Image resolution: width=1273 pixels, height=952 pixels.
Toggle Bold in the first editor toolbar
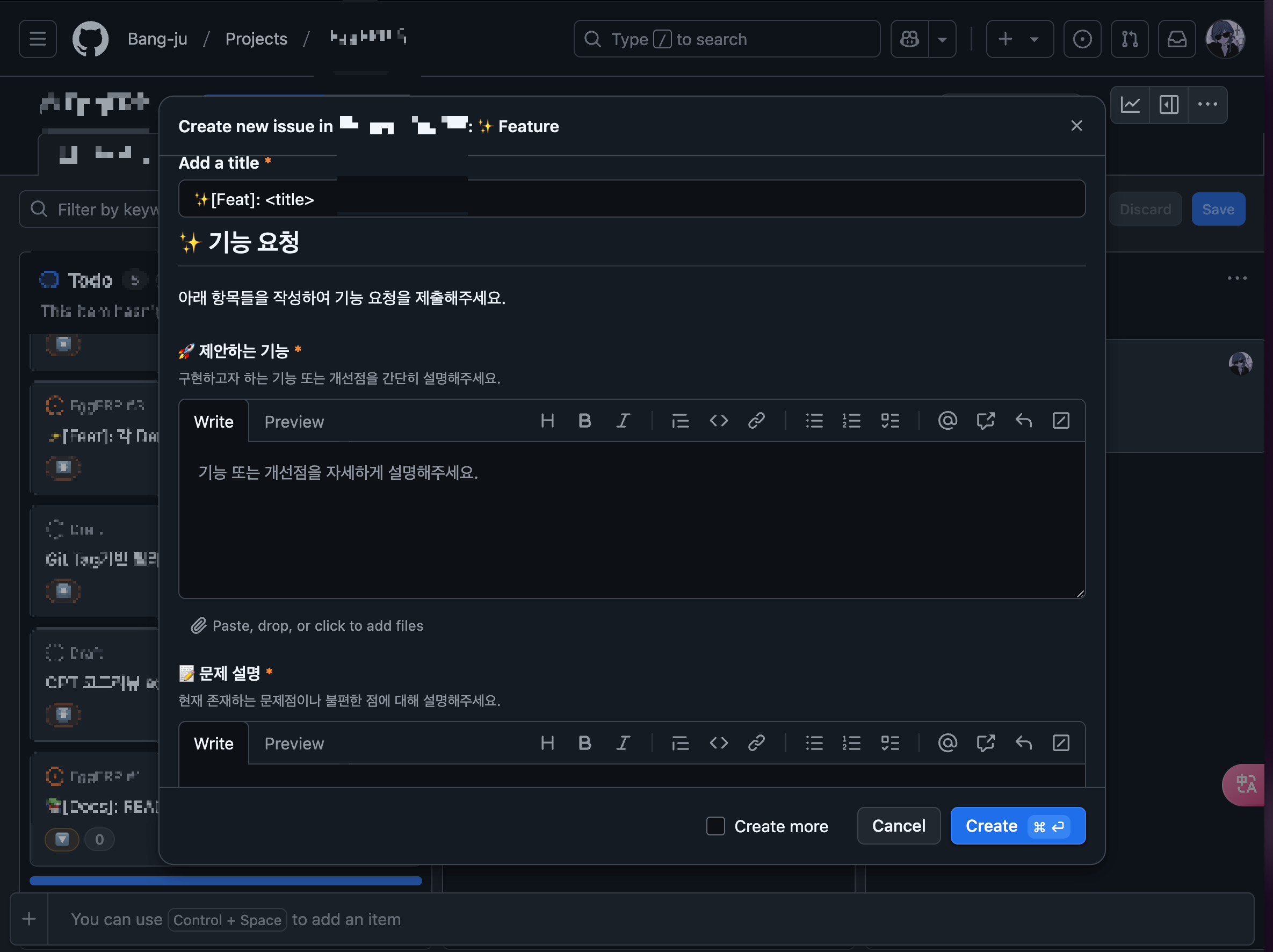coord(585,421)
